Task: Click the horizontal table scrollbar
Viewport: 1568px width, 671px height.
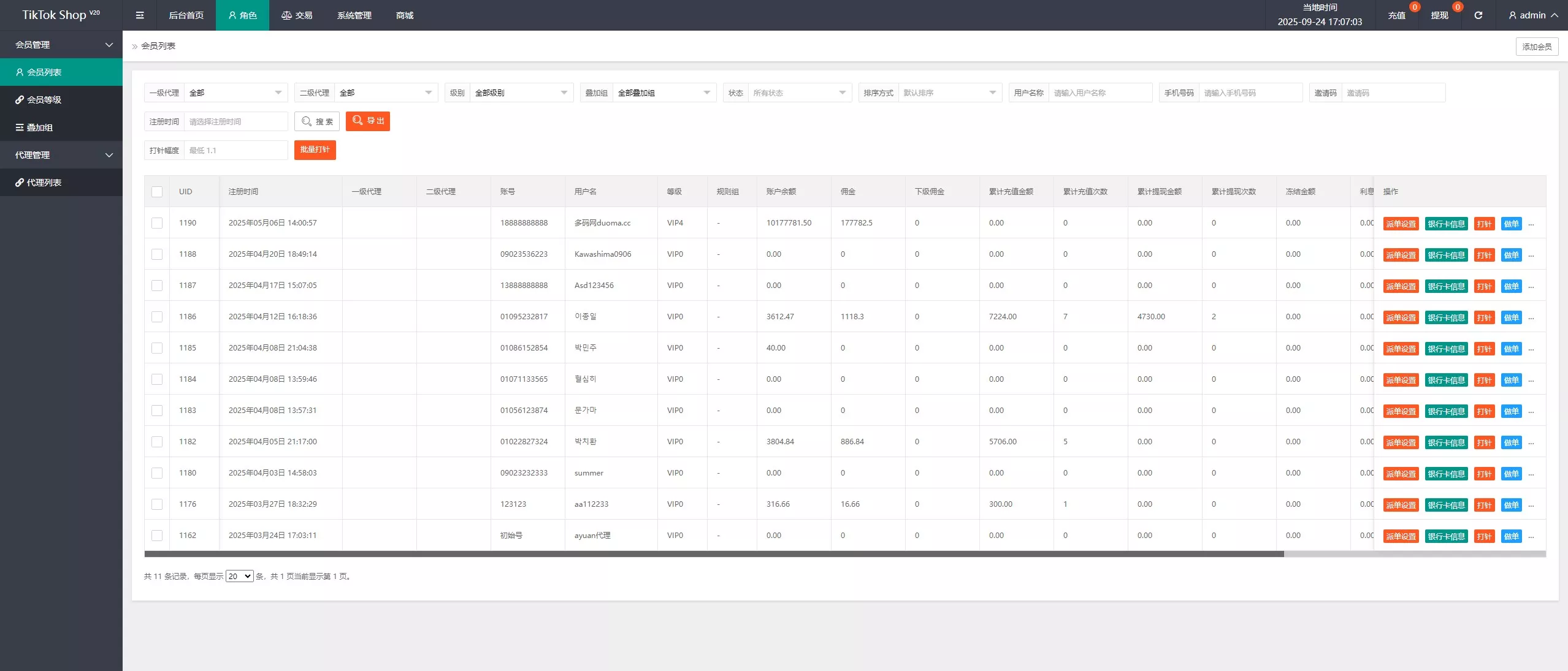Action: click(x=714, y=554)
